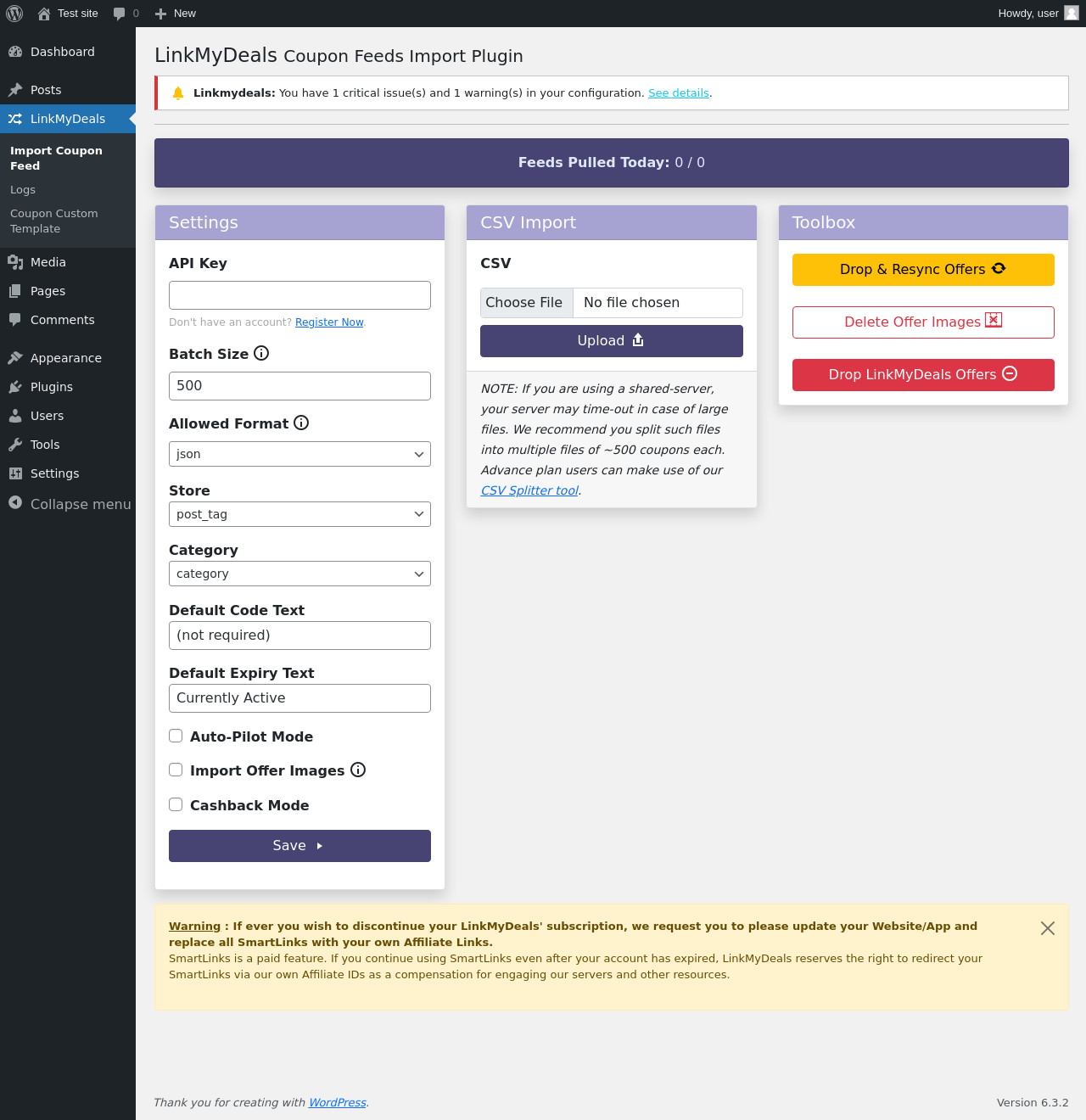The height and width of the screenshot is (1120, 1086).
Task: Click Feeds Pulled Today banner text
Action: click(x=612, y=163)
